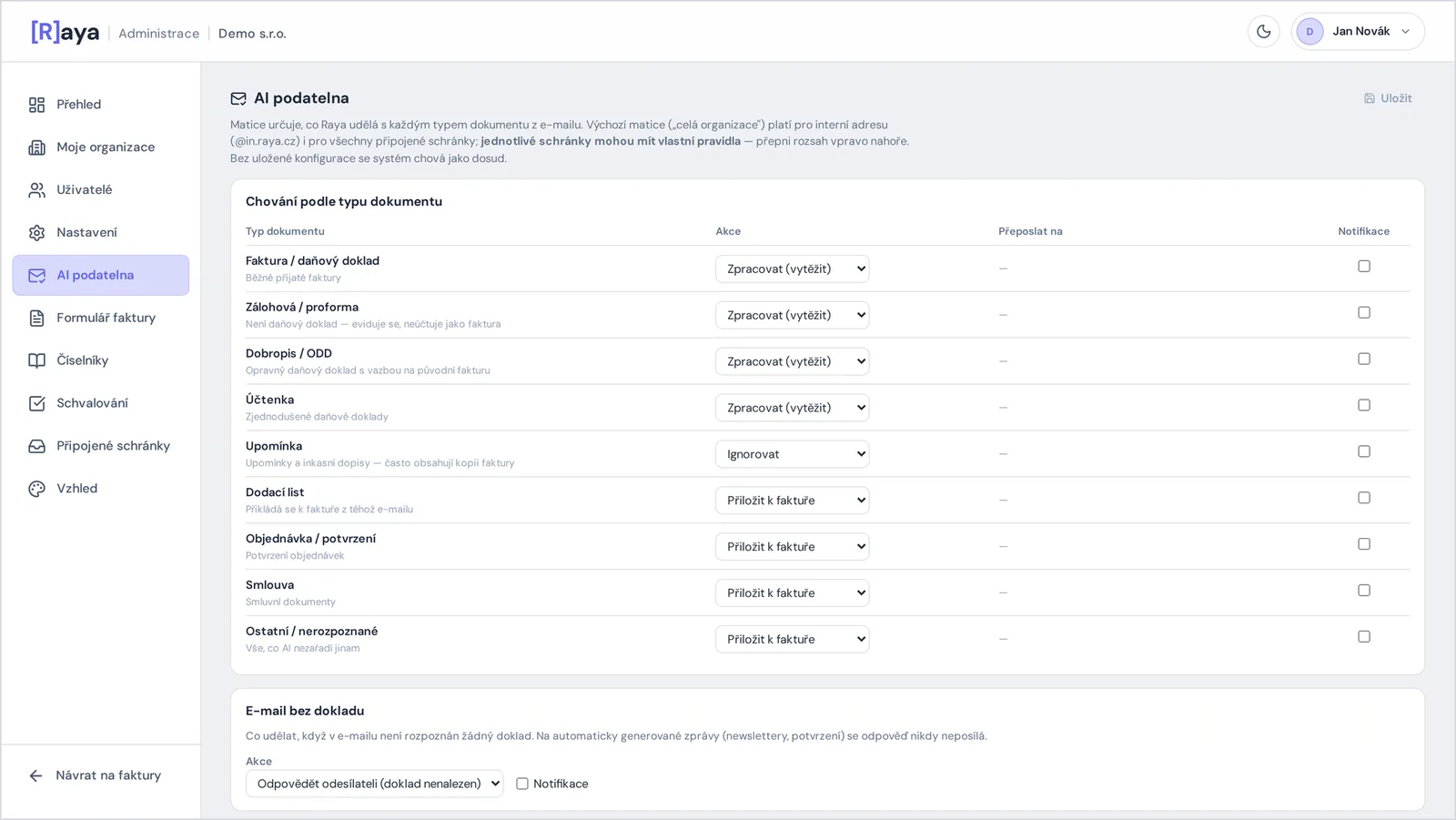Image resolution: width=1456 pixels, height=820 pixels.
Task: Open Nastavení gear icon in sidebar
Action: (36, 233)
